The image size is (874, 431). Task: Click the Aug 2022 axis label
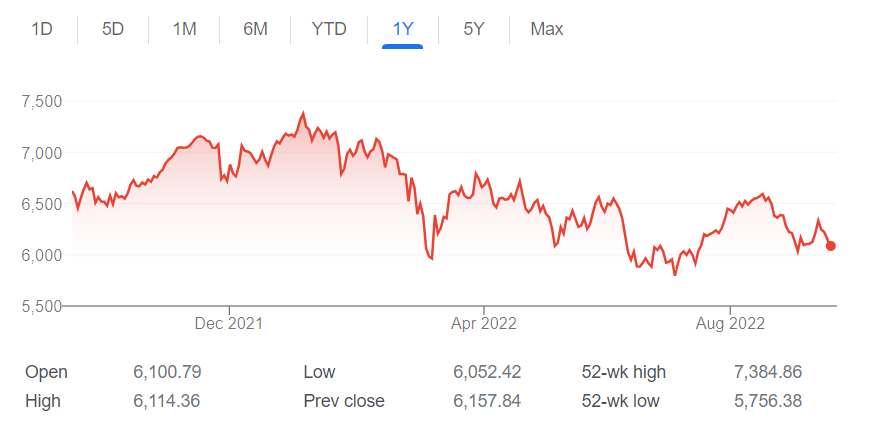tap(730, 323)
